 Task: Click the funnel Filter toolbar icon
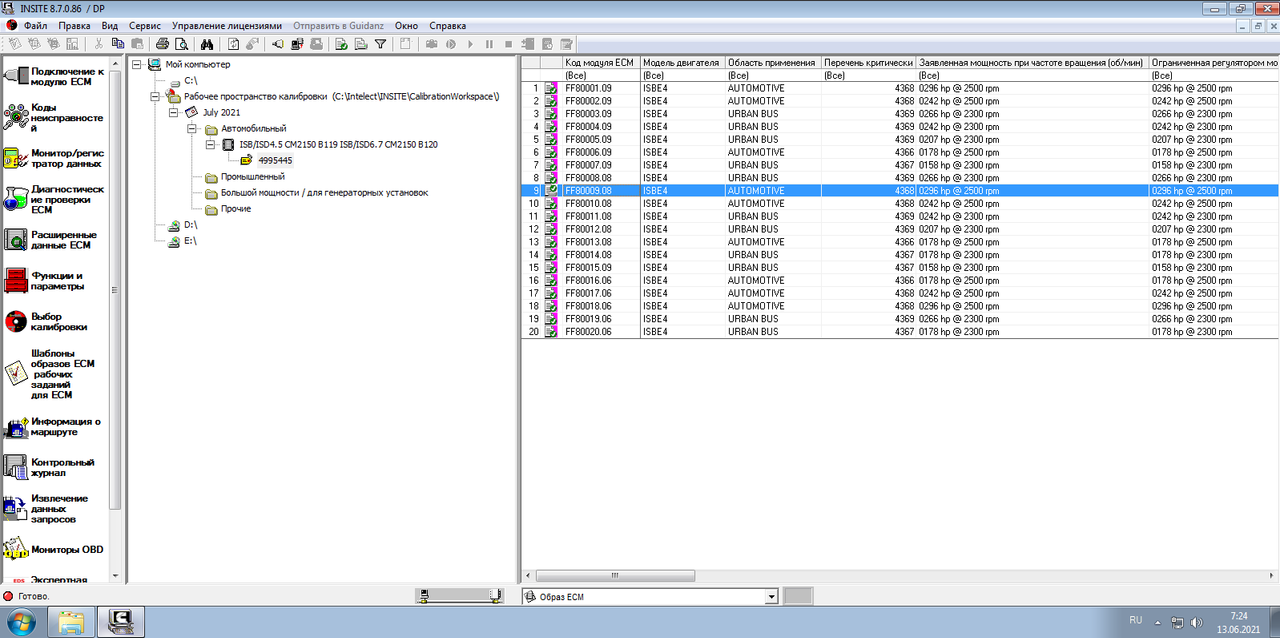(x=380, y=44)
